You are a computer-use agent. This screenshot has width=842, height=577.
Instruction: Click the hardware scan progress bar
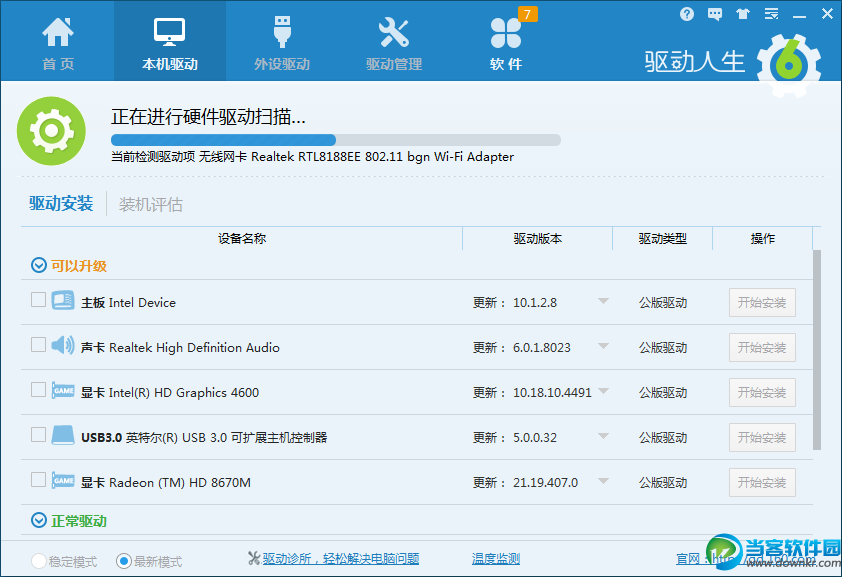tap(335, 140)
